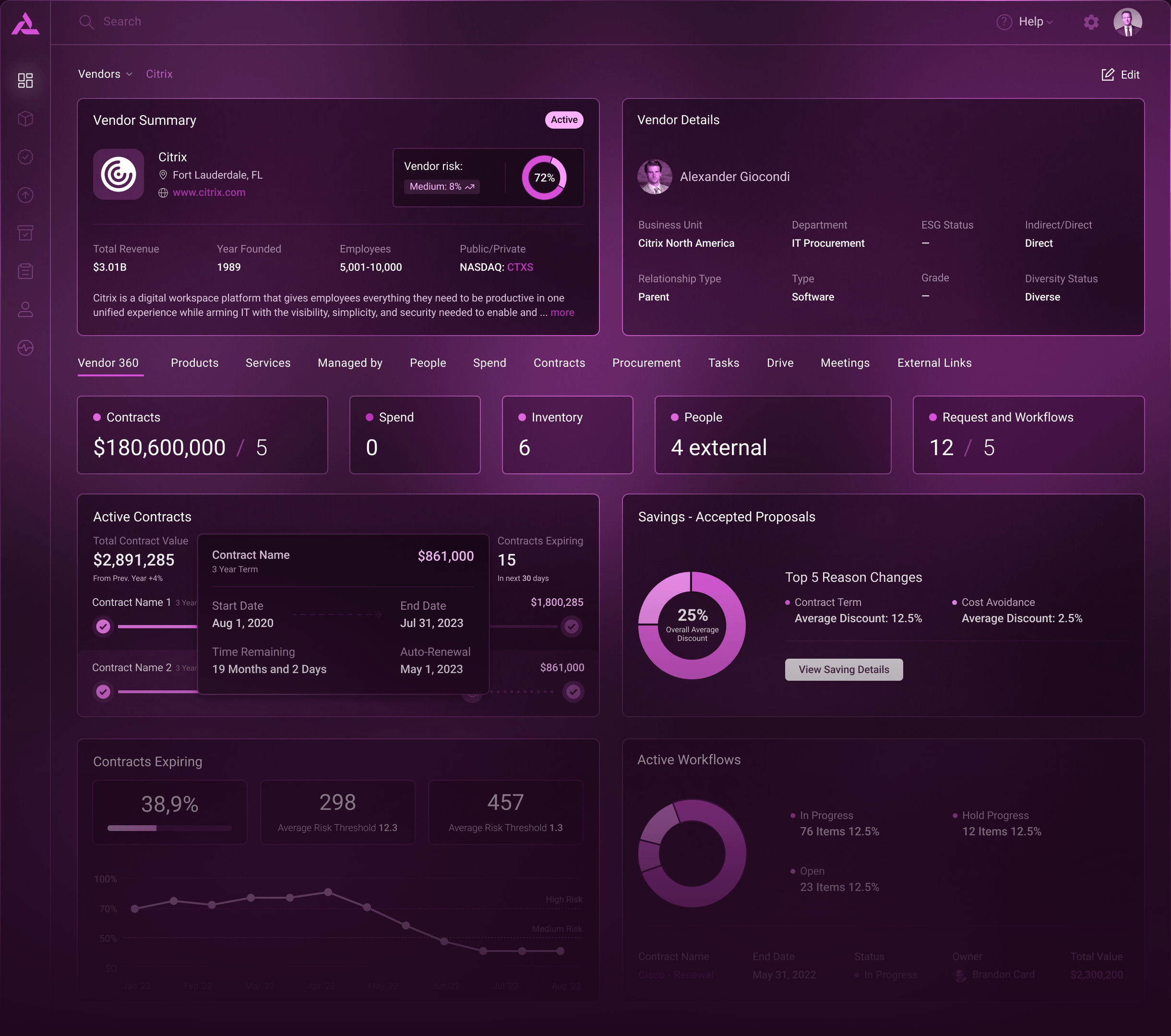Switch to the People tab
1171x1036 pixels.
[428, 363]
